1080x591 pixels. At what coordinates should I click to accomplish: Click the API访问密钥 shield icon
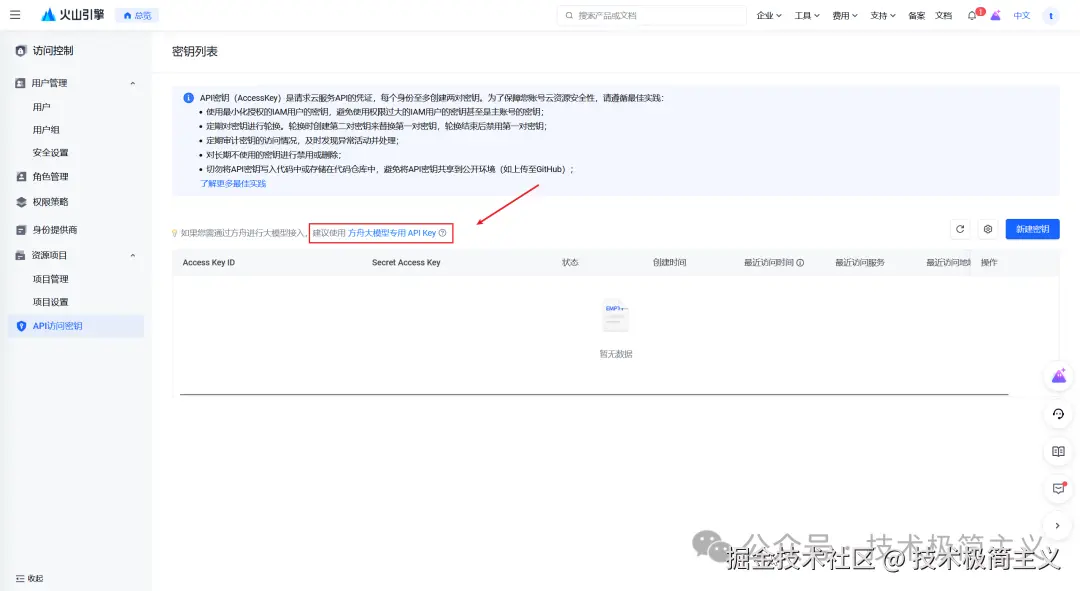[x=21, y=326]
